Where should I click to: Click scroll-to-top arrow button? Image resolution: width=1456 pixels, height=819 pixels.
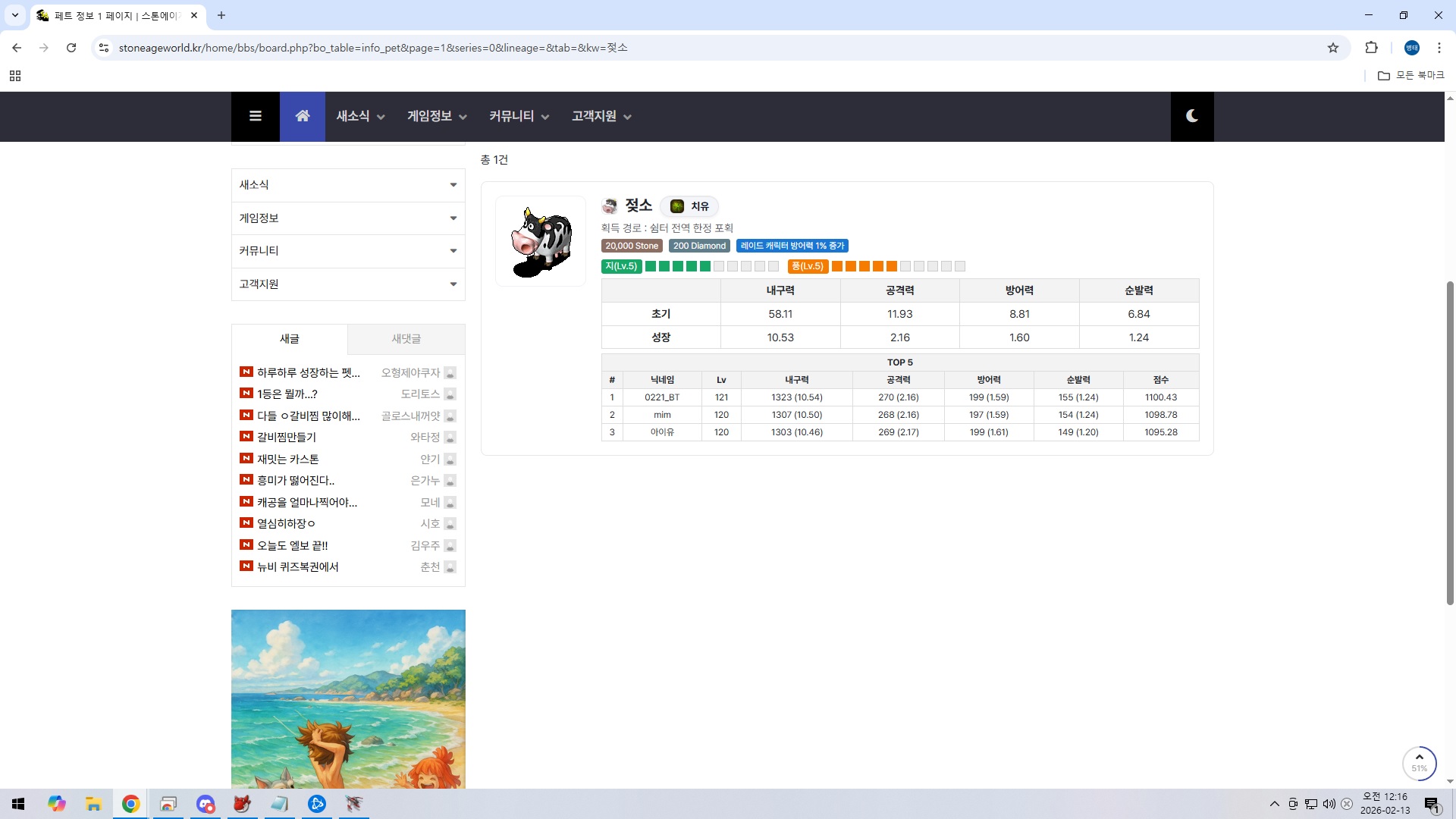click(x=1419, y=761)
